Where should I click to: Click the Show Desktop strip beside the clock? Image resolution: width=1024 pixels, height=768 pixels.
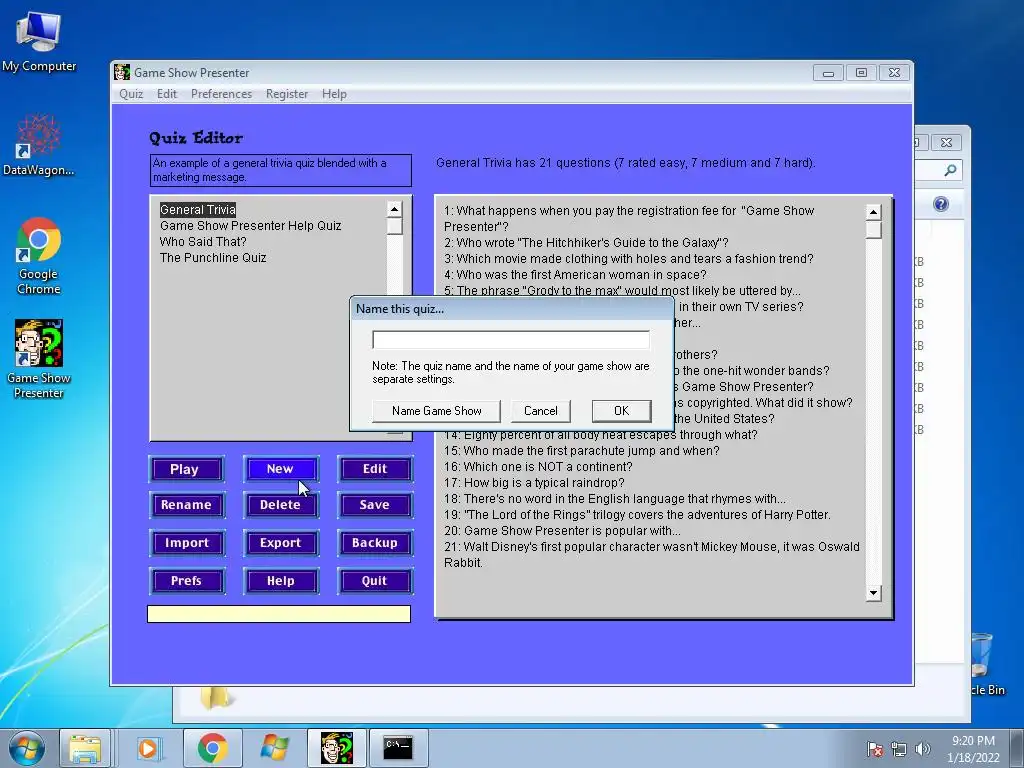1019,748
